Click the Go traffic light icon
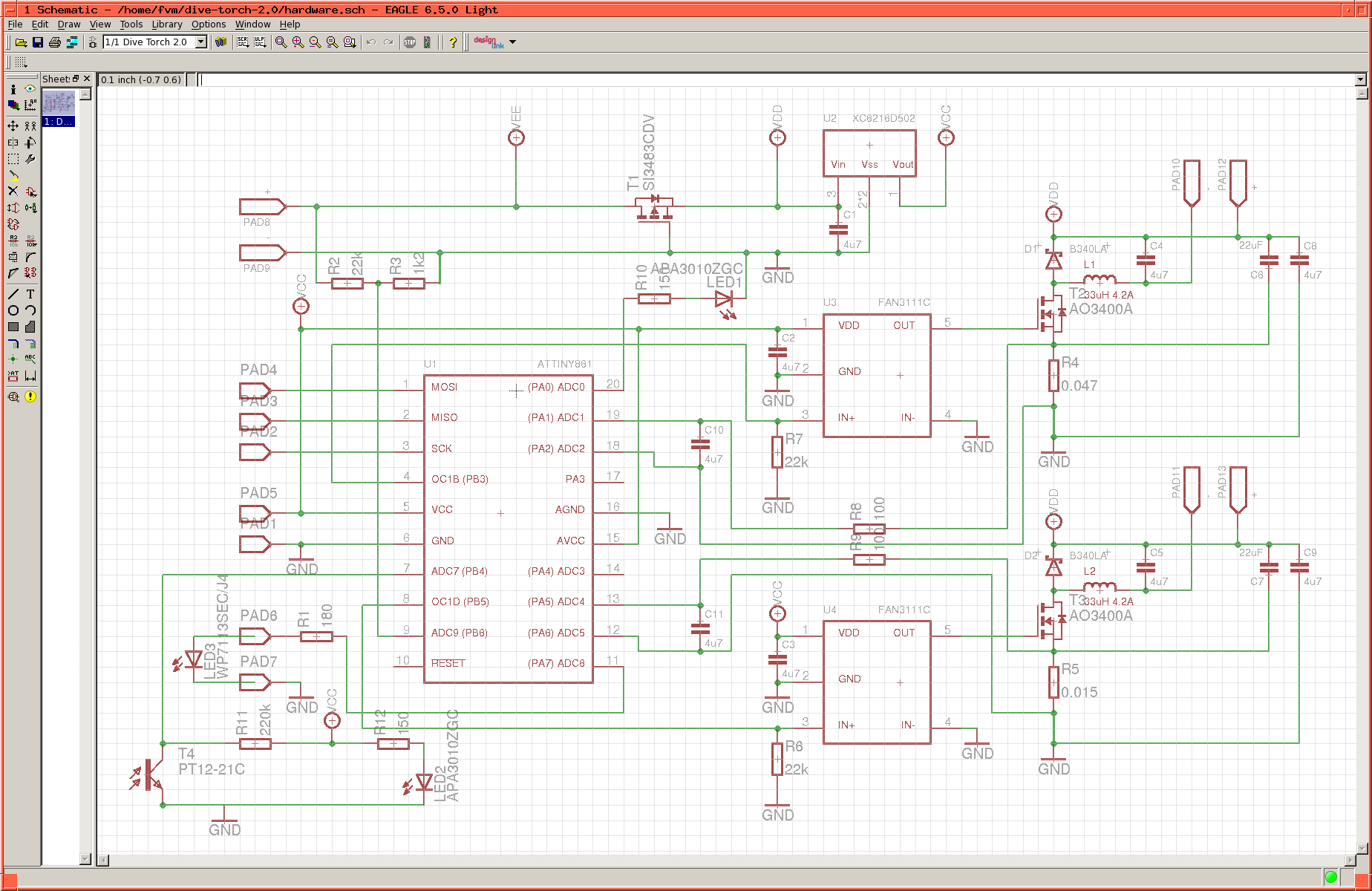The width and height of the screenshot is (1372, 891). 427,42
